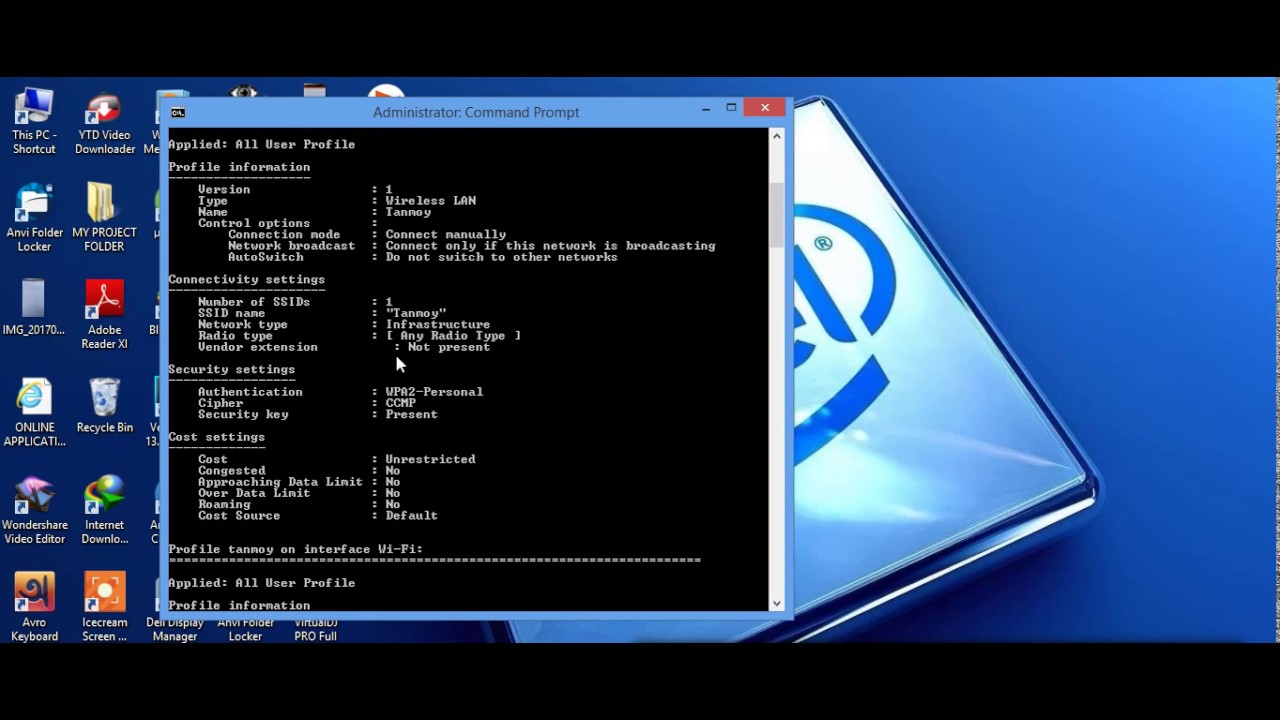
Task: Click the text "WPA2-Personal"
Action: tap(434, 392)
